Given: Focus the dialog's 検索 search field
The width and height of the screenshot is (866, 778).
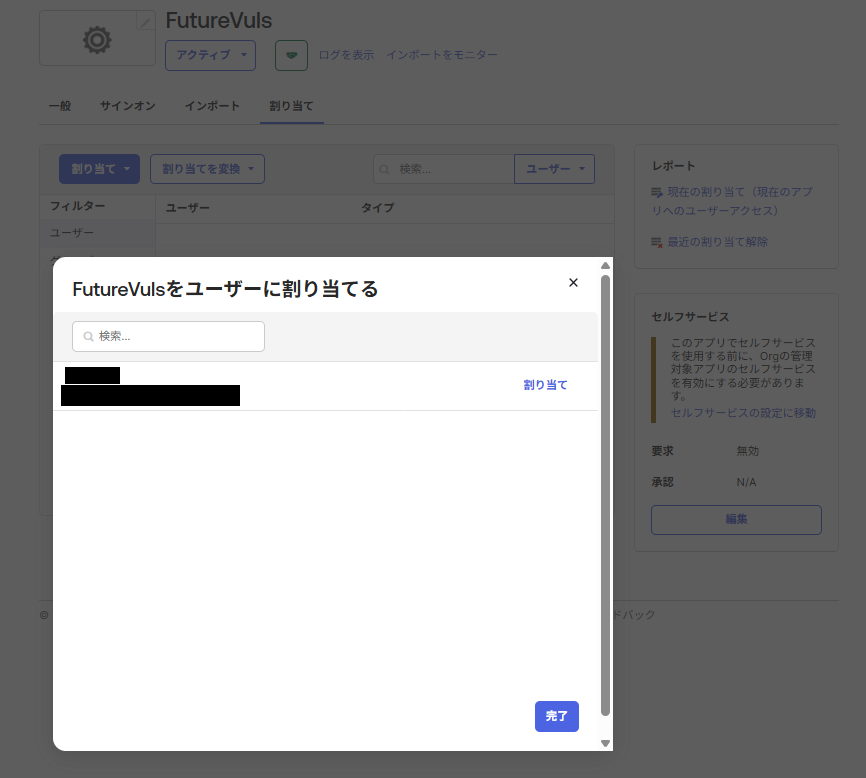Looking at the screenshot, I should point(168,336).
